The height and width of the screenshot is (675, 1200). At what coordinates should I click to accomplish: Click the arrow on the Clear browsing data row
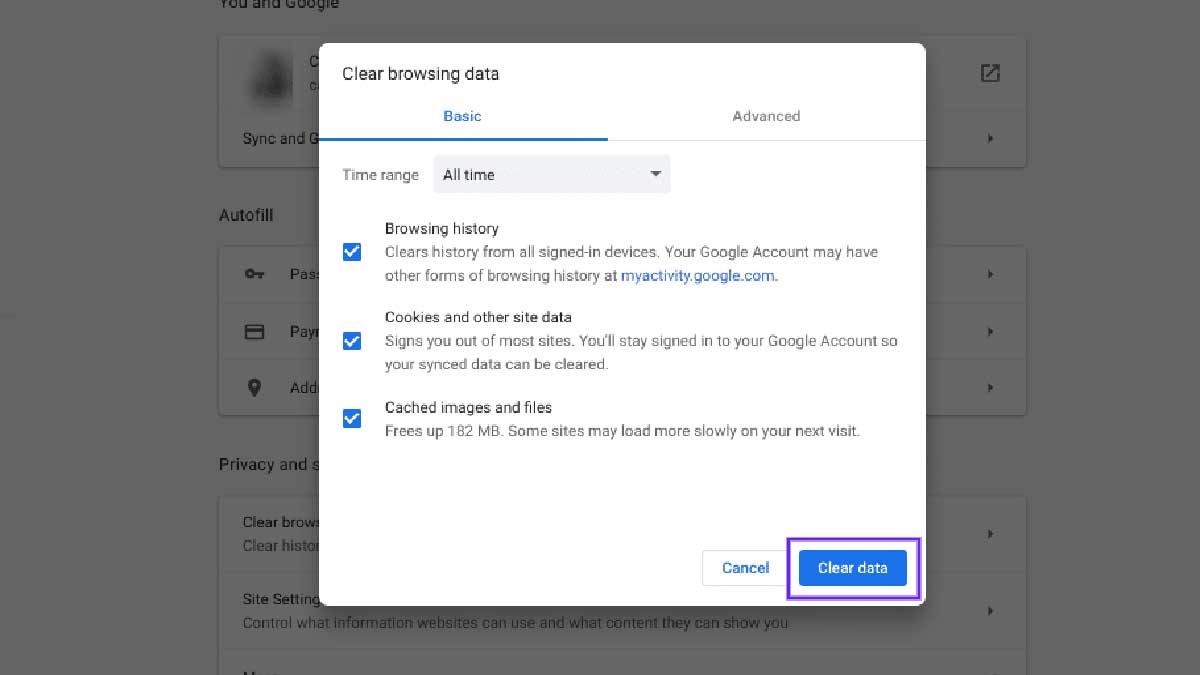click(990, 534)
